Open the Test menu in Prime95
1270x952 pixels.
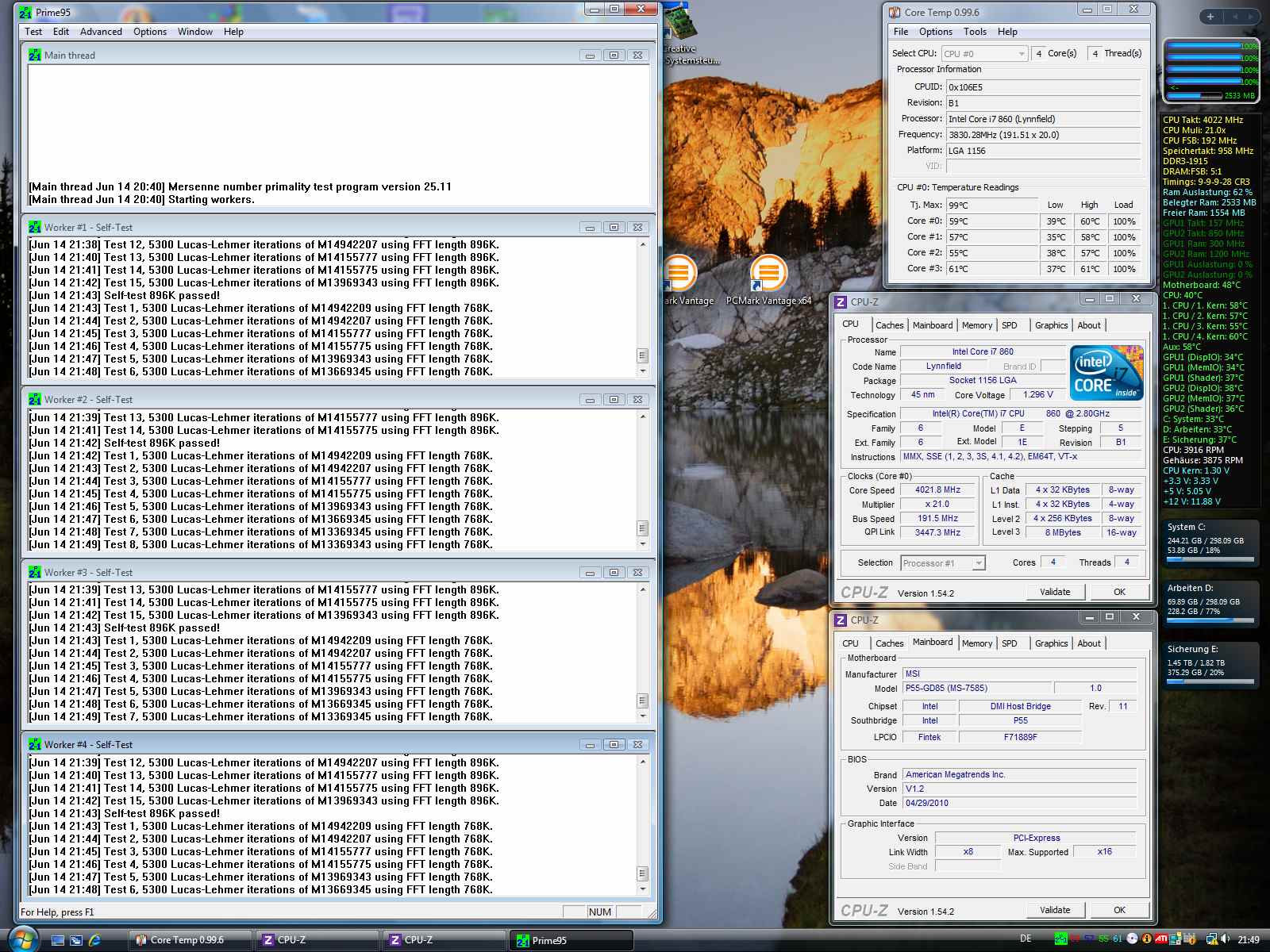(33, 32)
